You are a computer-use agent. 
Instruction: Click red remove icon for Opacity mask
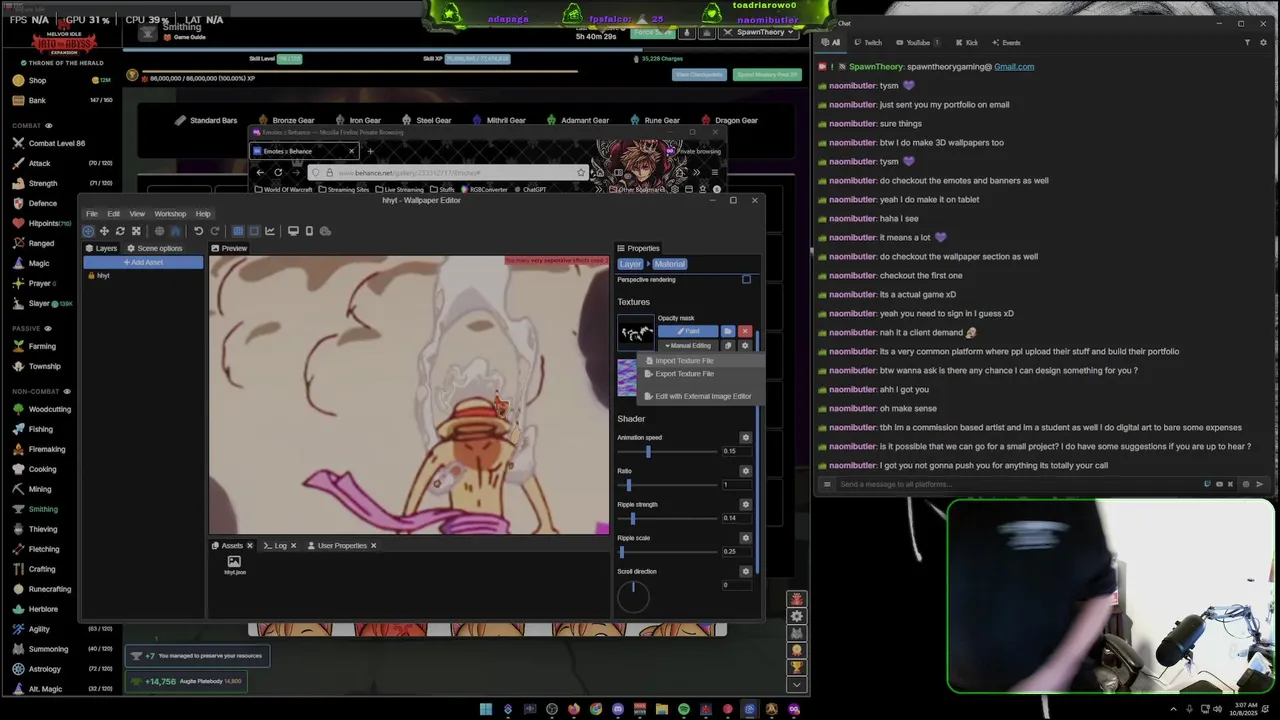(744, 331)
